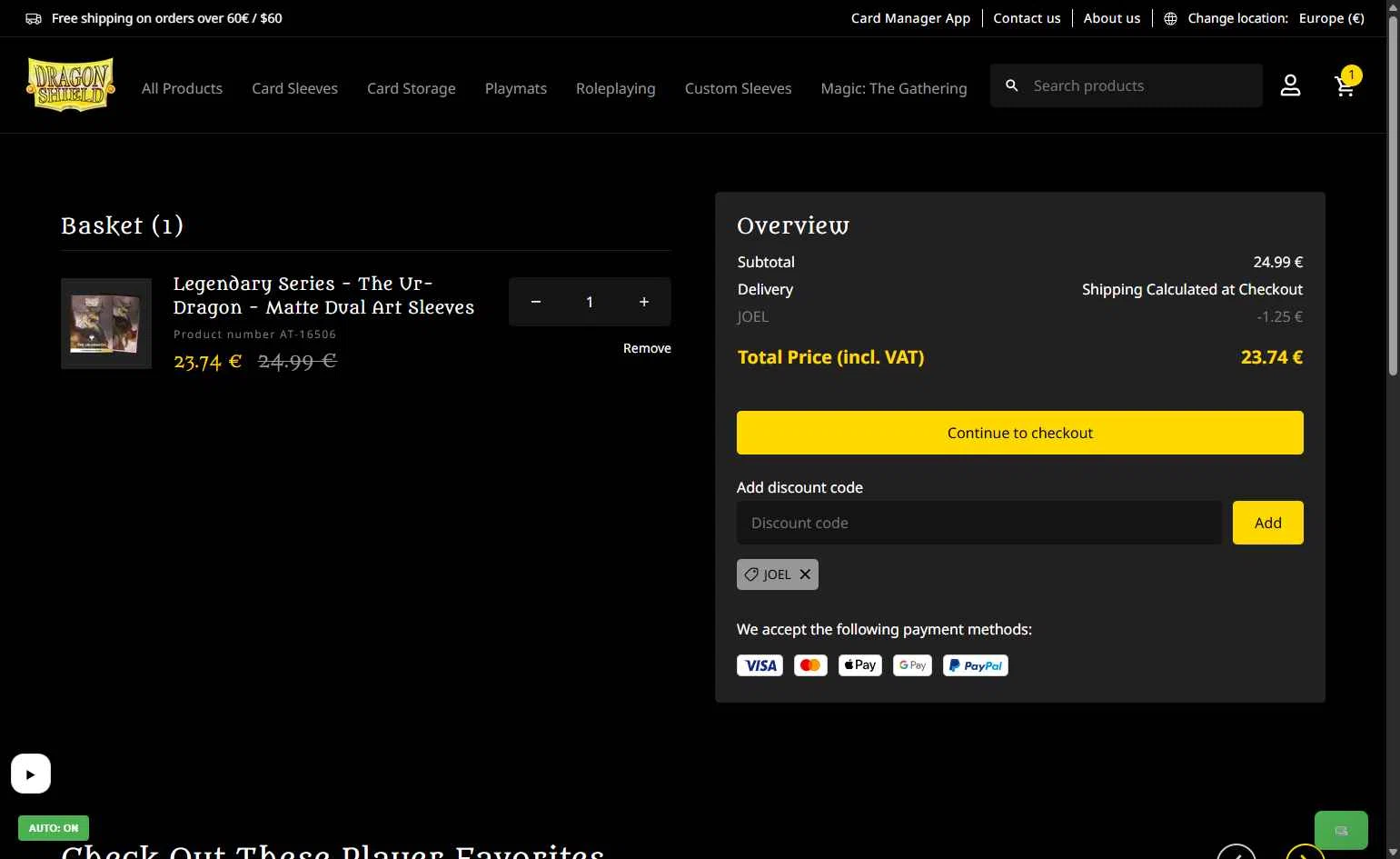Image resolution: width=1400 pixels, height=859 pixels.
Task: Remove the JOEL discount code tag
Action: coord(805,574)
